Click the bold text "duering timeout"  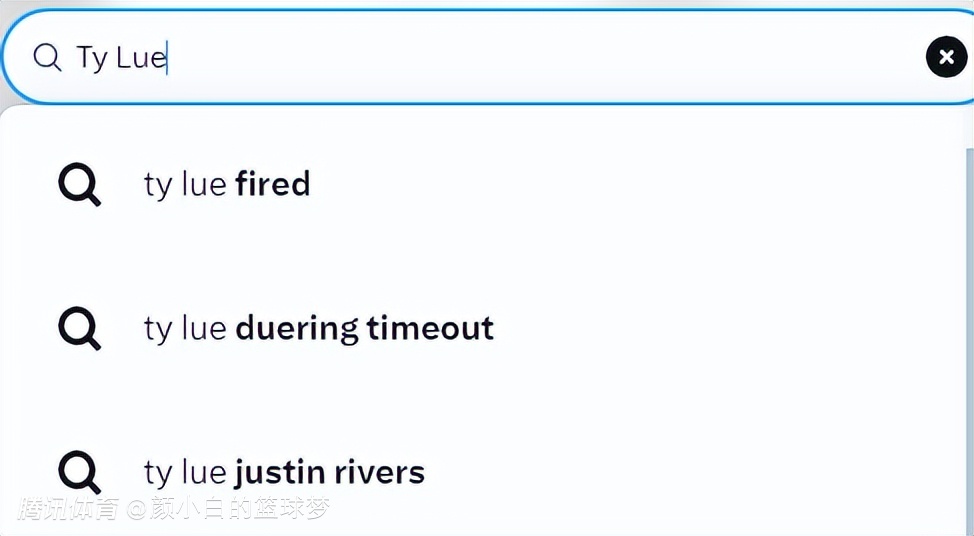365,328
